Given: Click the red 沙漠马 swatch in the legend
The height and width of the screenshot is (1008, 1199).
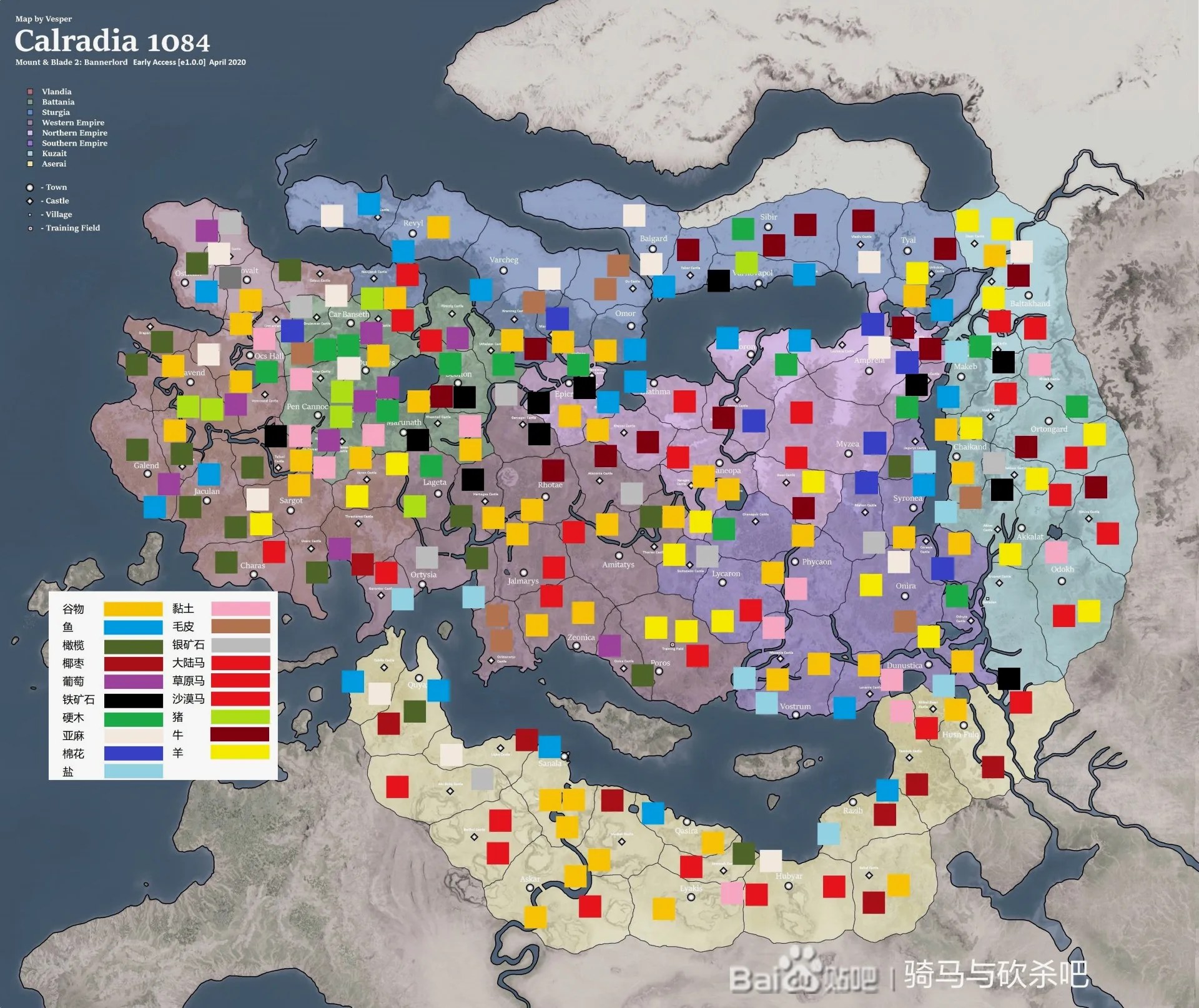Looking at the screenshot, I should click(x=240, y=699).
